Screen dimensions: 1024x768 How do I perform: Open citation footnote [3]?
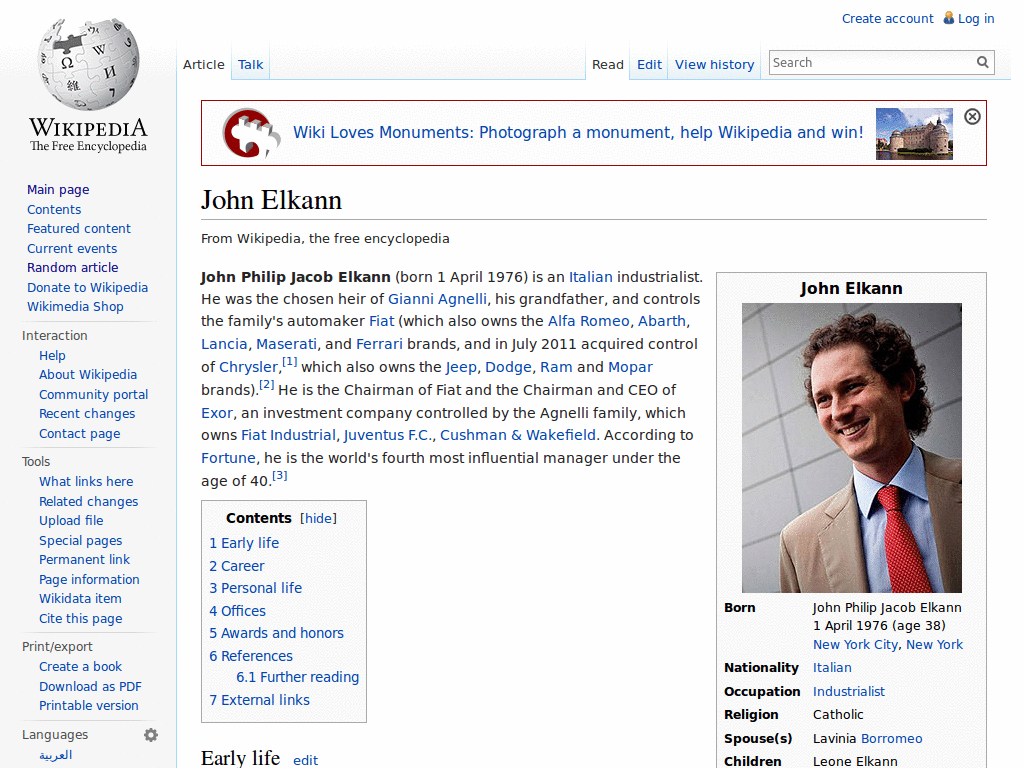(280, 475)
